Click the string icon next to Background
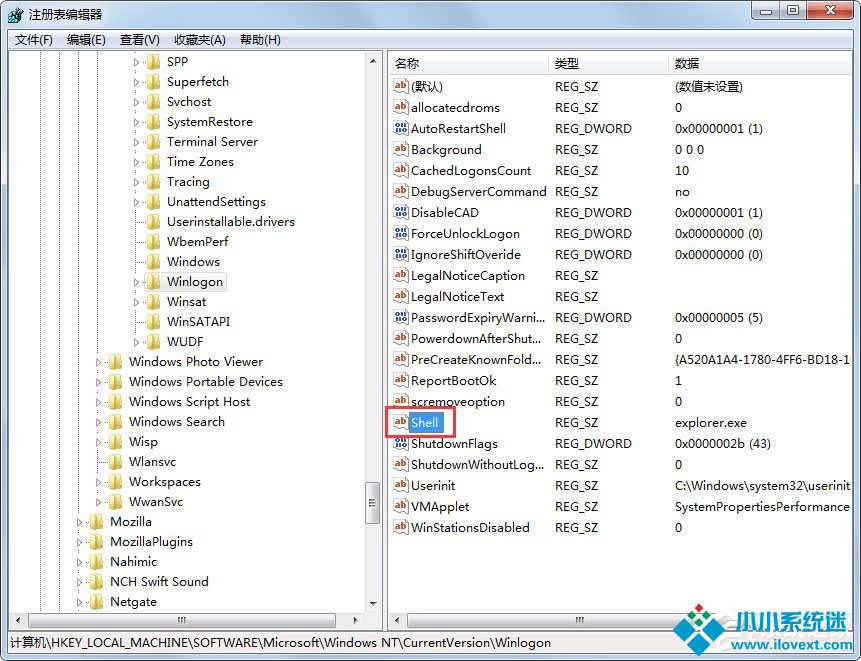The height and width of the screenshot is (661, 861). click(x=401, y=149)
